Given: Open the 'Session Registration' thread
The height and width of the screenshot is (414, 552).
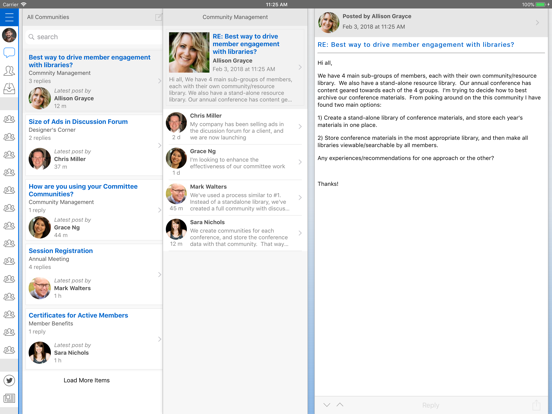Looking at the screenshot, I should click(94, 274).
